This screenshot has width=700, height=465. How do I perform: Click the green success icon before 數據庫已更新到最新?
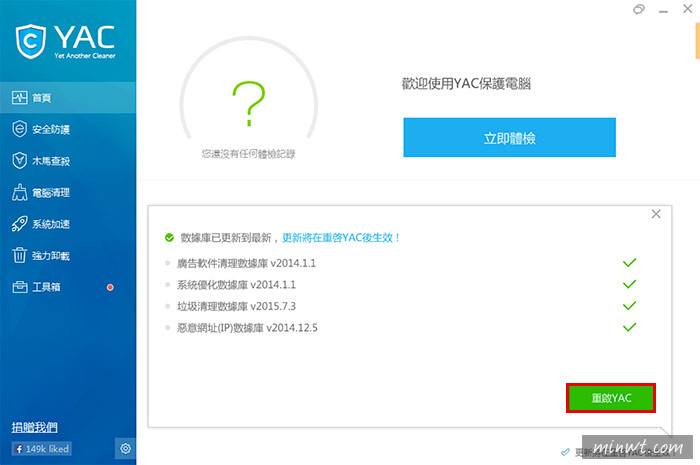(169, 237)
